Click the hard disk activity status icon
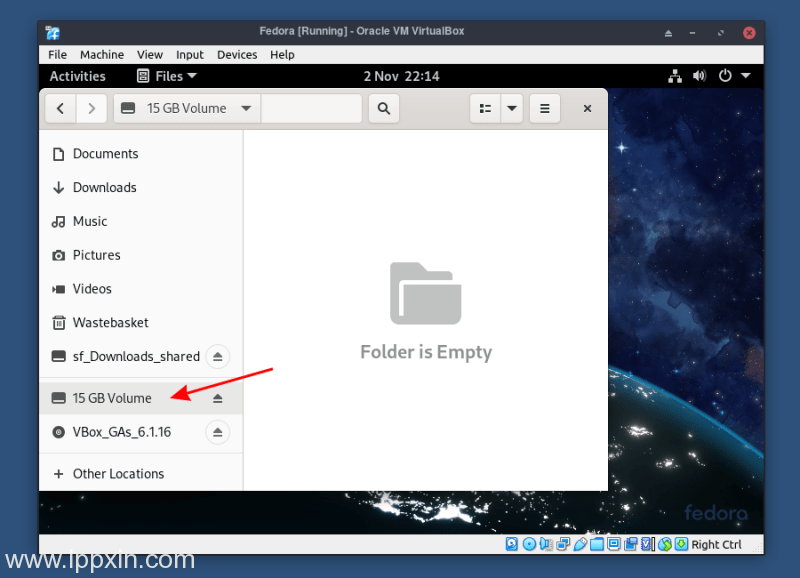This screenshot has height=578, width=800. tap(512, 544)
